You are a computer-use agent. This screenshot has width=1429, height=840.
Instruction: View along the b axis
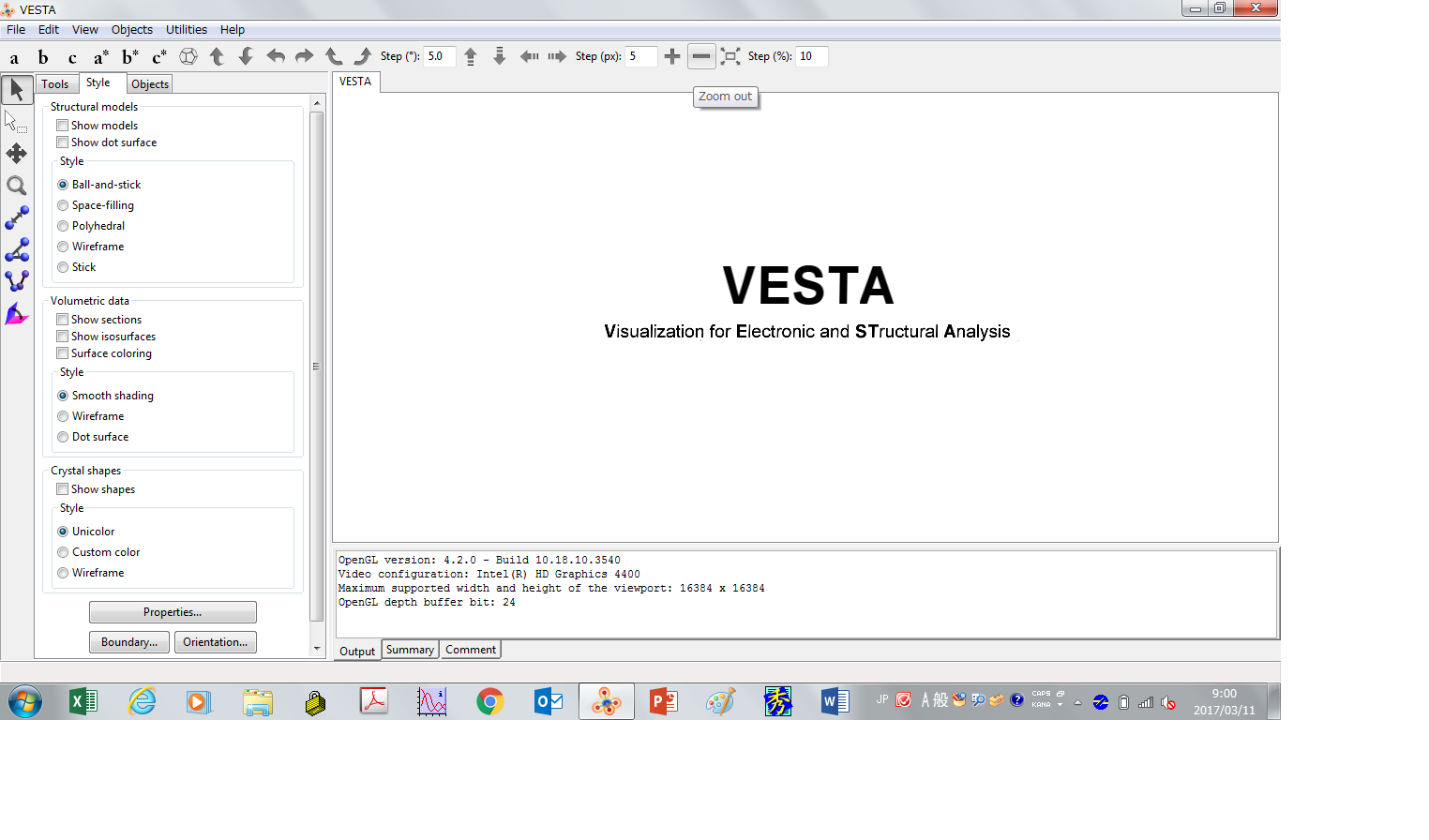(43, 57)
